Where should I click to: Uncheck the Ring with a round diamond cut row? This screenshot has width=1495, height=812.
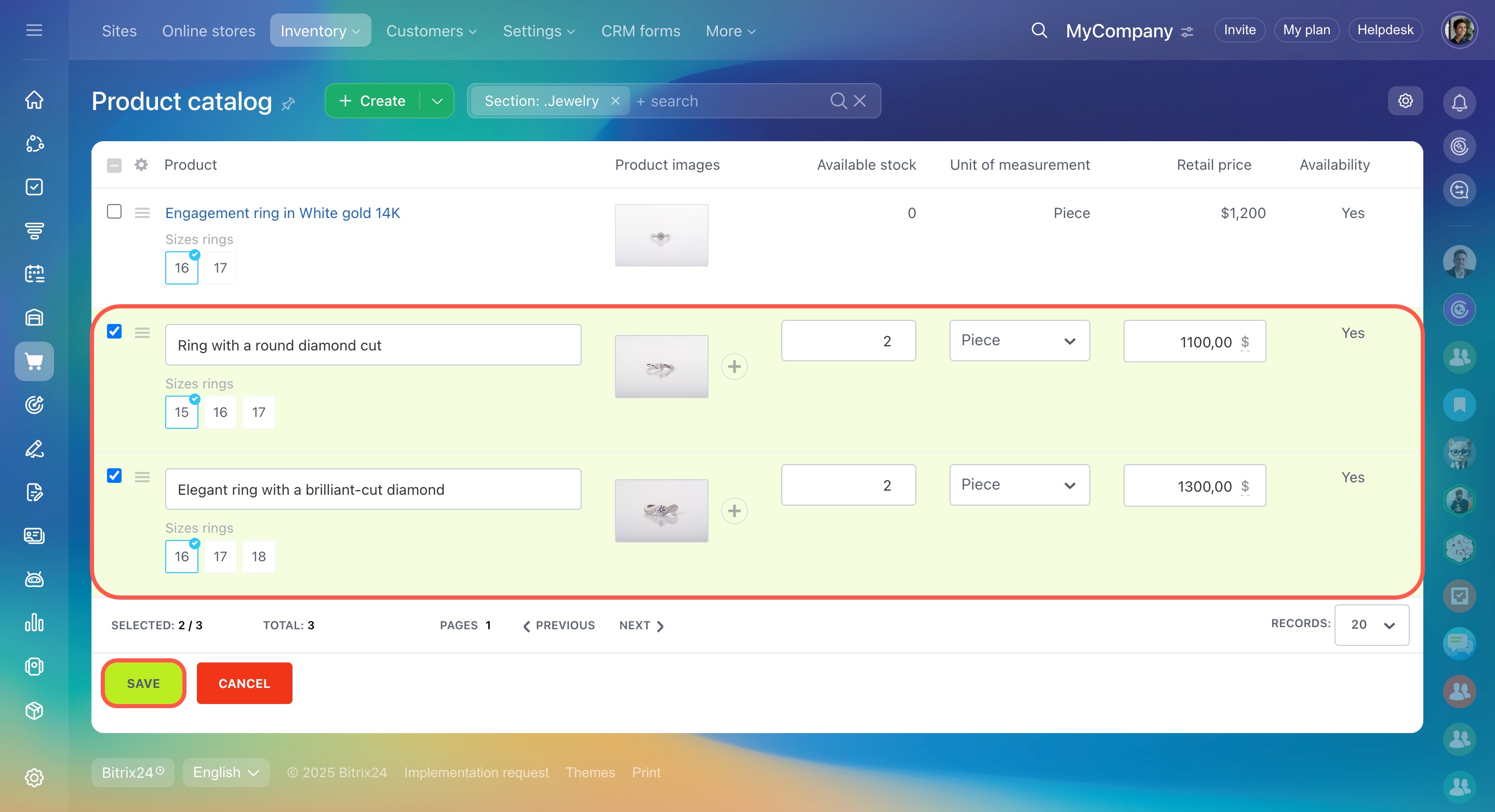(114, 331)
